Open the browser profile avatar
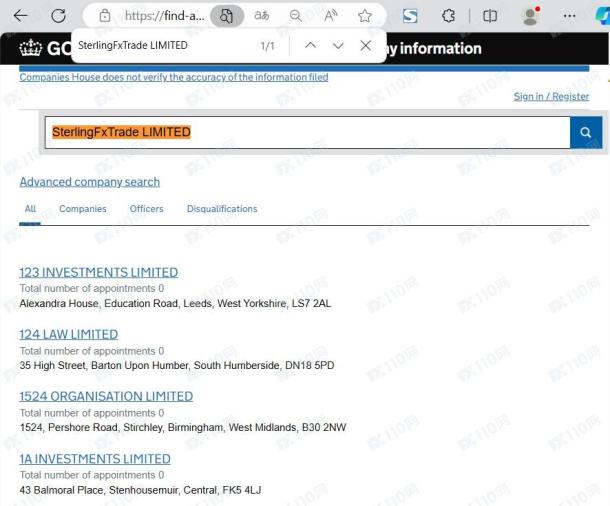This screenshot has width=610, height=506. (x=531, y=16)
